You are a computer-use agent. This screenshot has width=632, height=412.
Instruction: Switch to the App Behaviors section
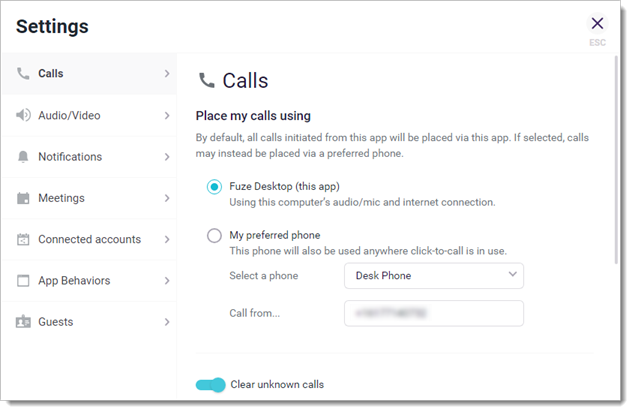point(74,281)
